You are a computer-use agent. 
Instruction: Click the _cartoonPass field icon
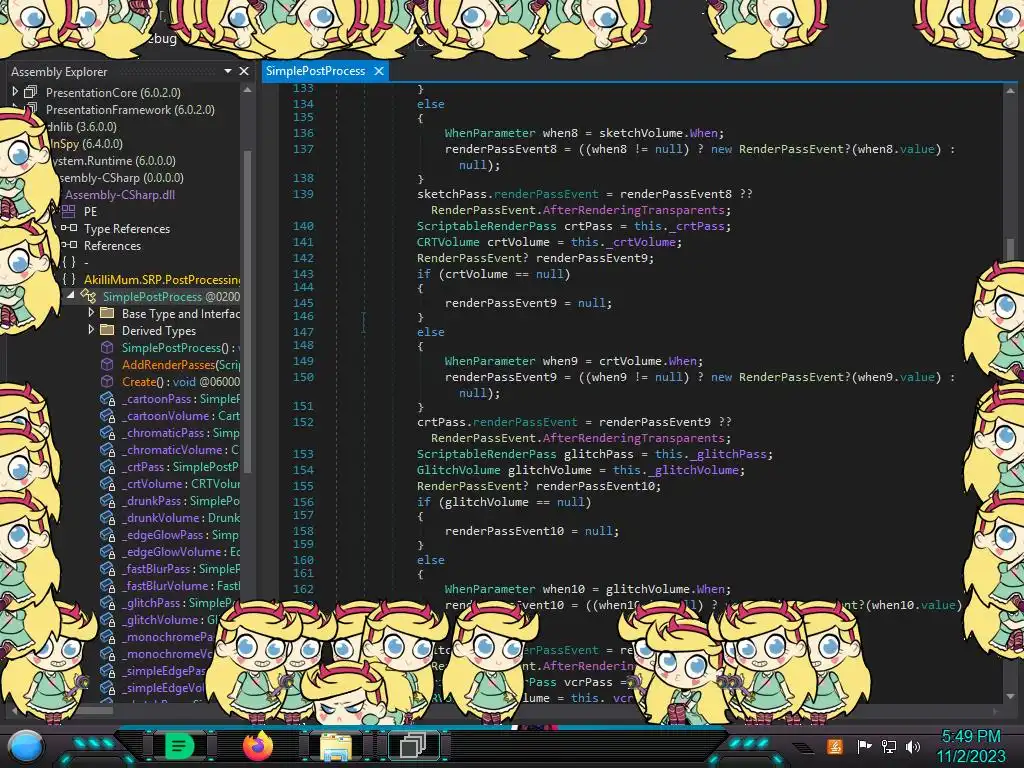click(108, 398)
